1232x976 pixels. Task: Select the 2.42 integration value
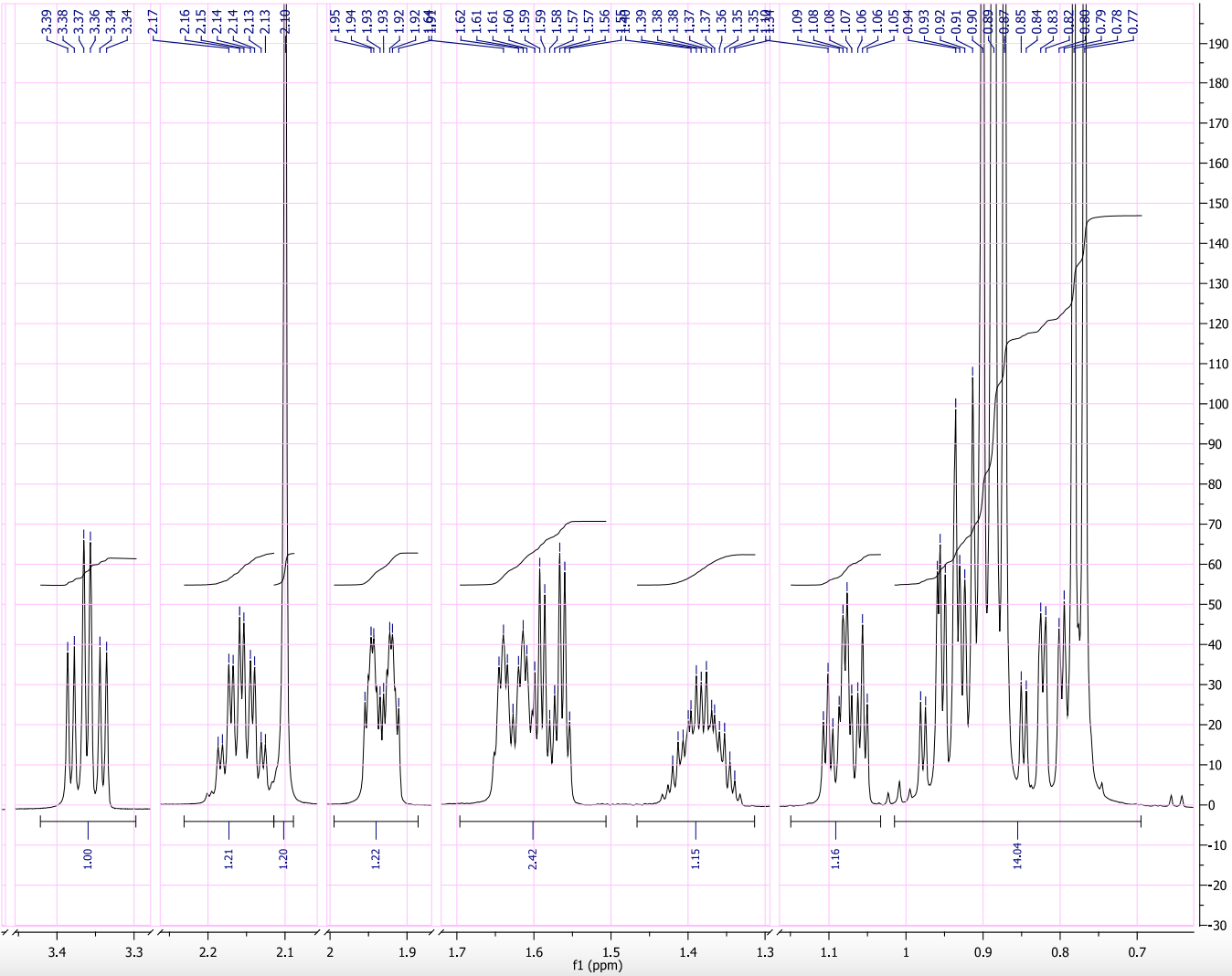click(533, 859)
